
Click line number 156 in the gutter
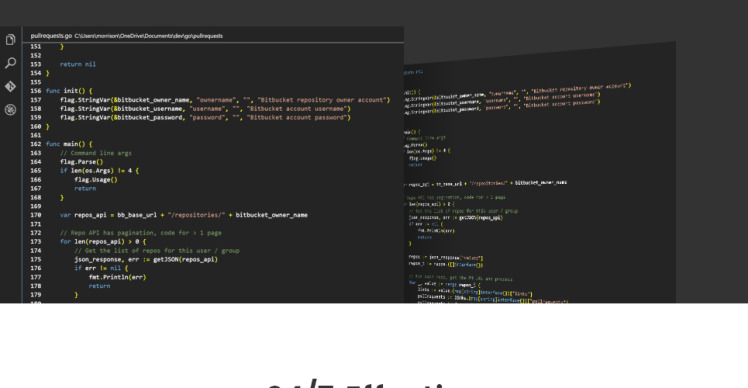36,91
